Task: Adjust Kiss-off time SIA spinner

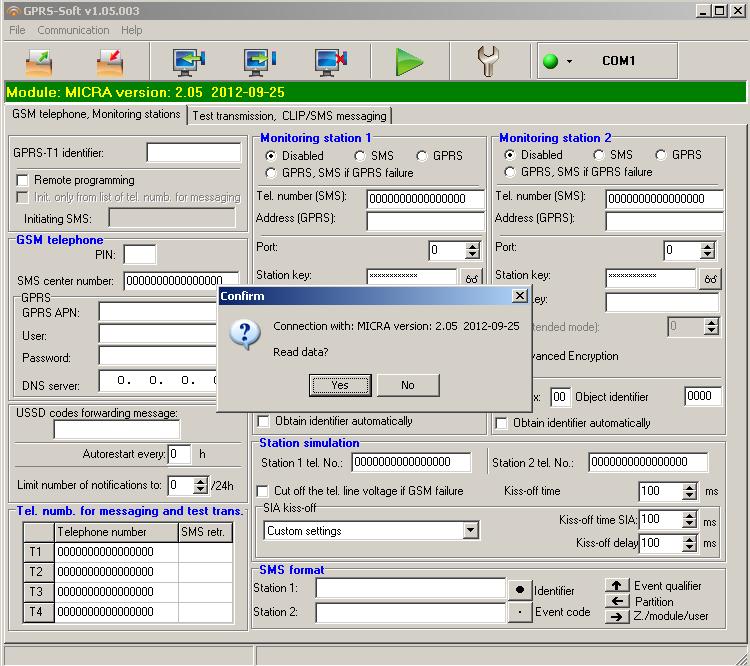Action: tap(689, 520)
